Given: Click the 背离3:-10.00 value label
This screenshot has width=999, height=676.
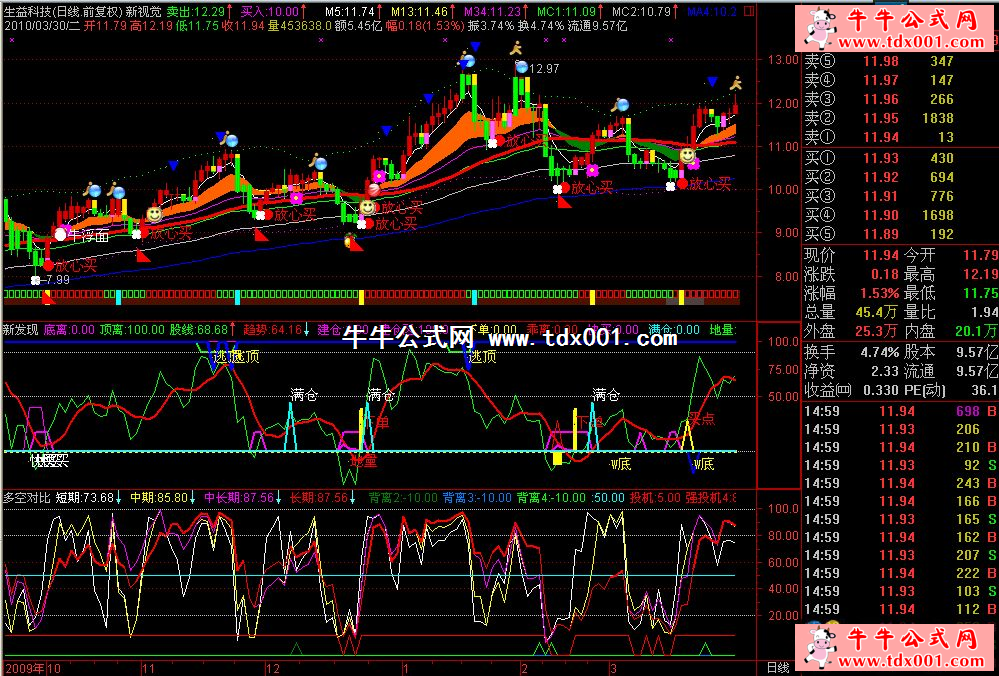Looking at the screenshot, I should click(477, 497).
